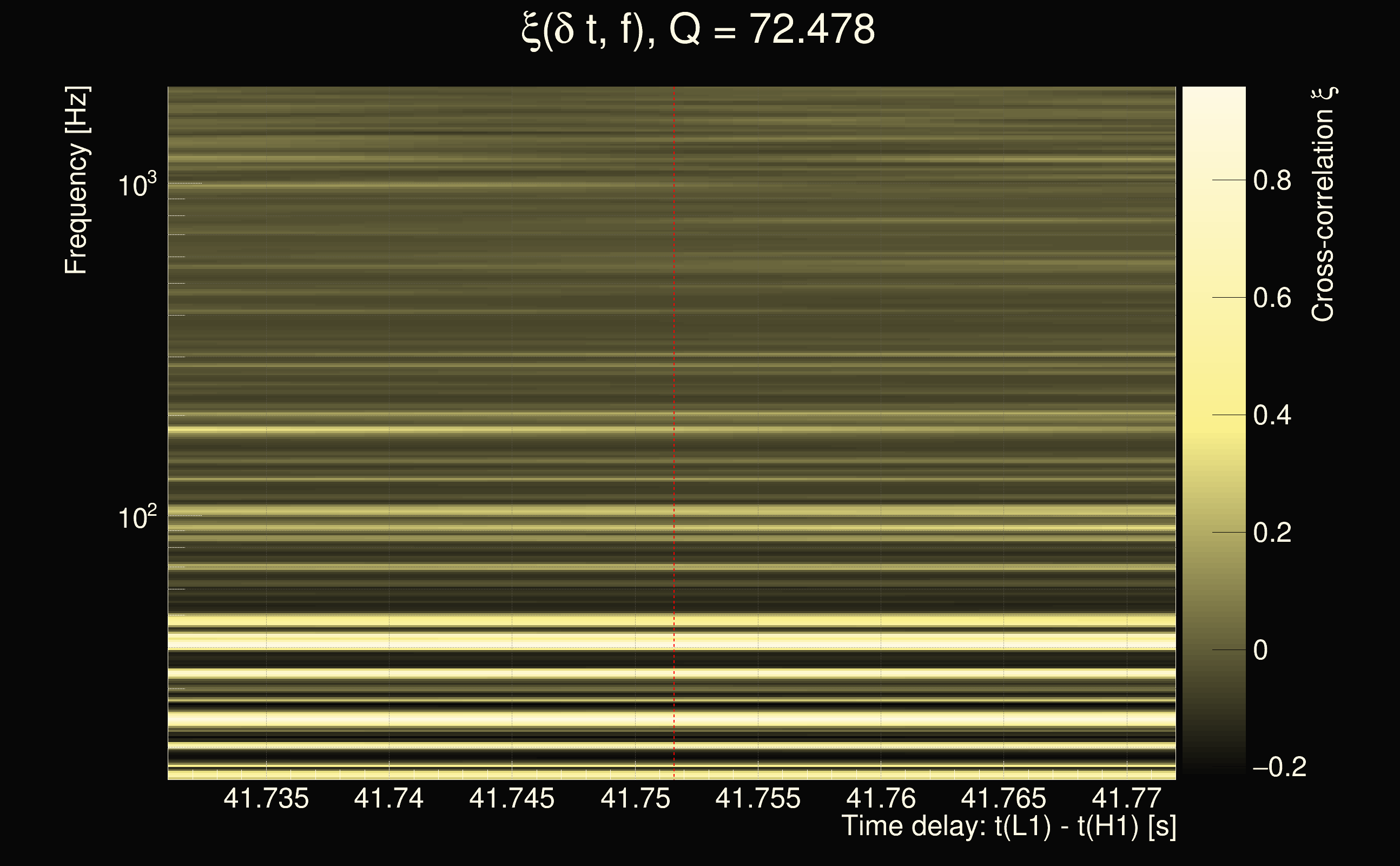Click the 0 tick on the colorbar
The width and height of the screenshot is (1400, 866).
tap(1260, 650)
